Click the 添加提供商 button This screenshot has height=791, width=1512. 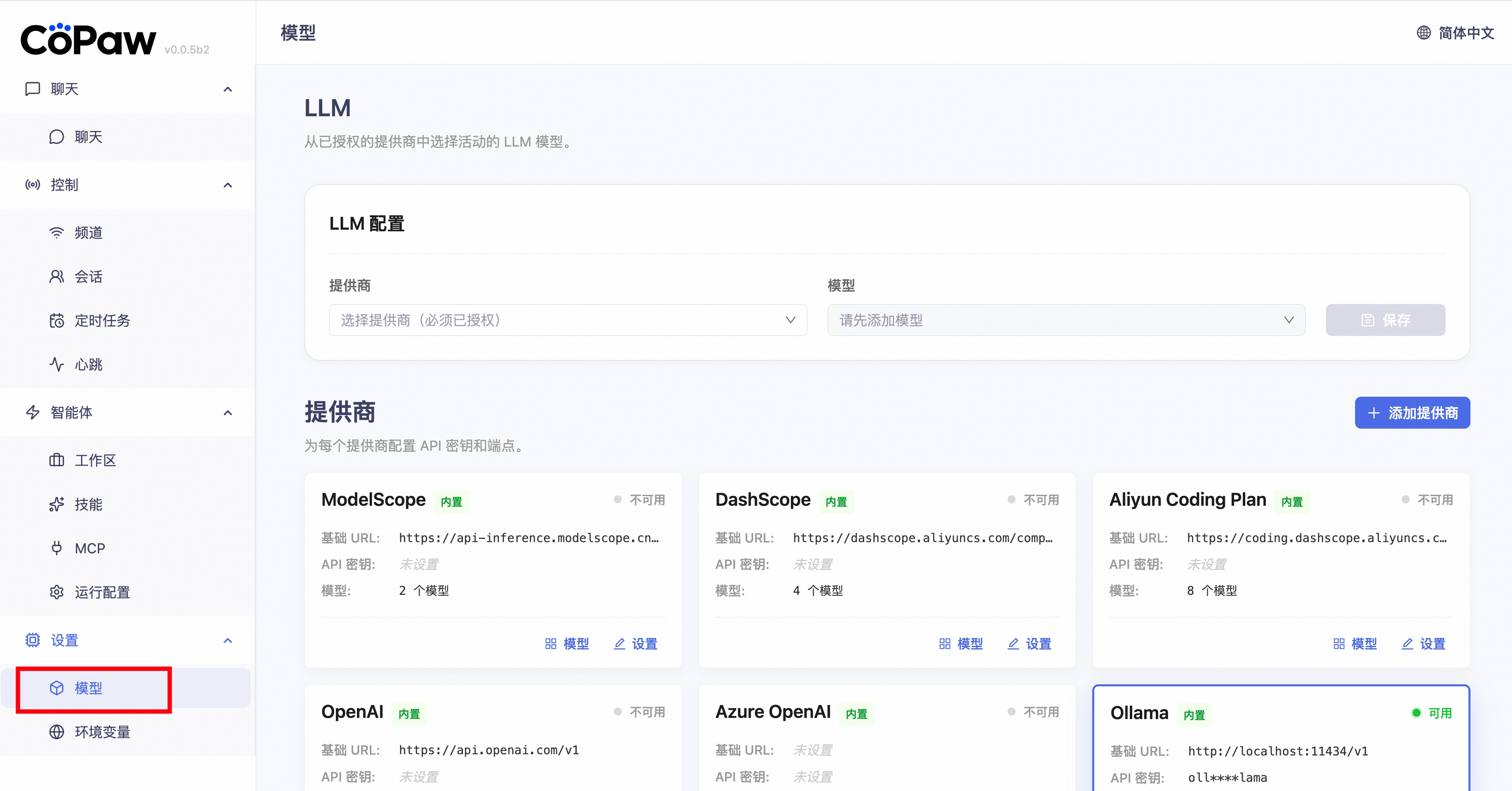coord(1412,413)
